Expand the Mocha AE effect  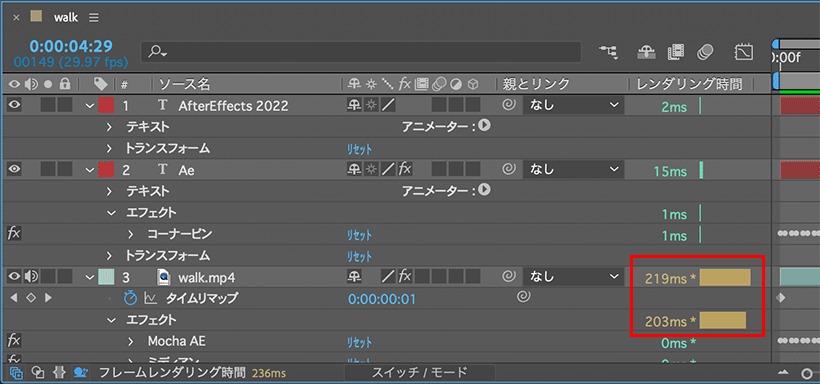tap(131, 341)
